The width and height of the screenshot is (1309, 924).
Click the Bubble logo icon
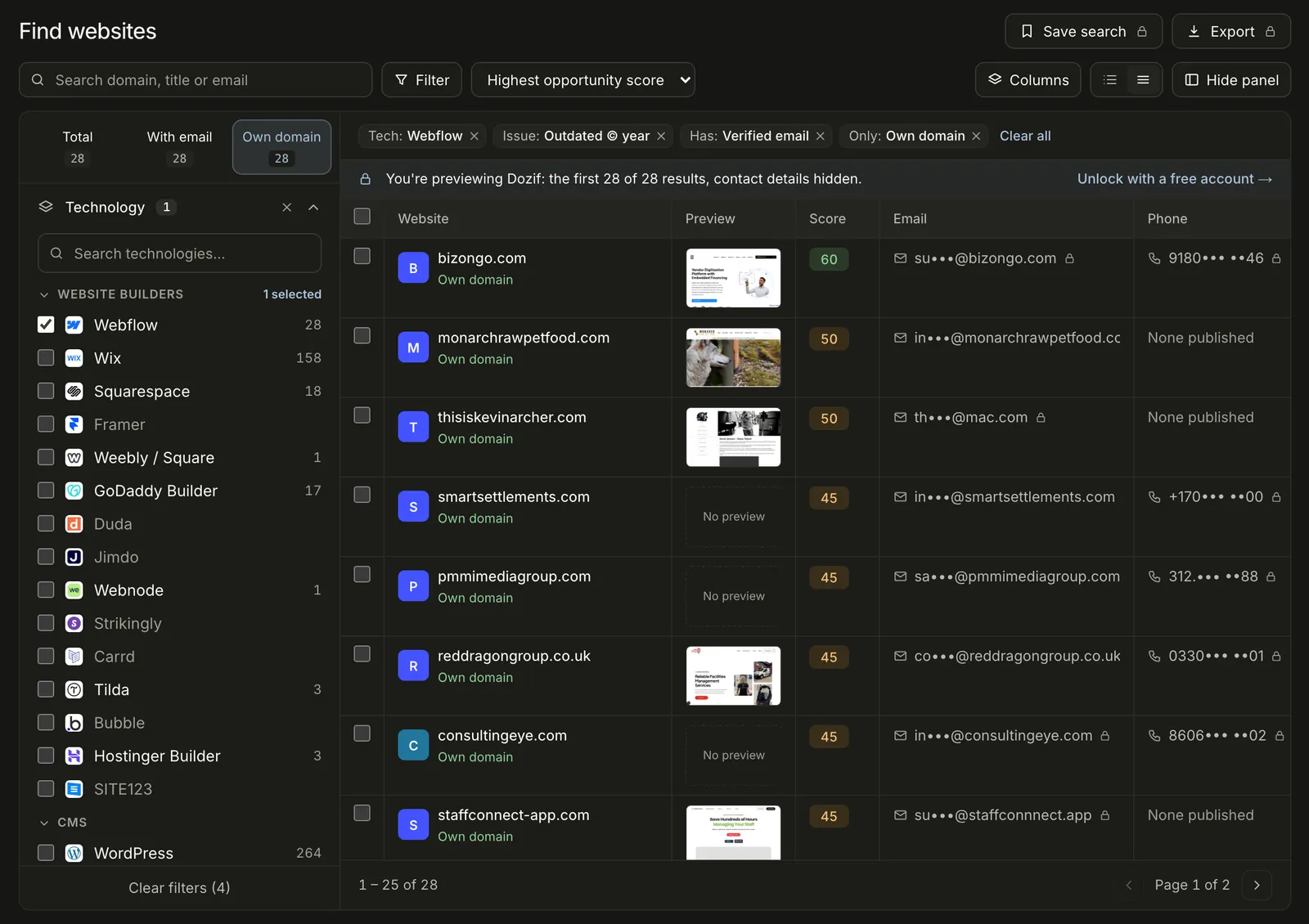click(74, 723)
